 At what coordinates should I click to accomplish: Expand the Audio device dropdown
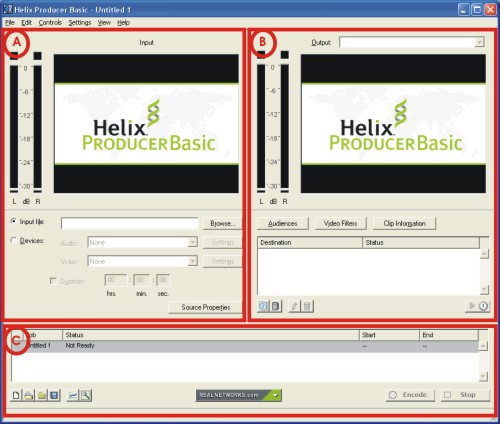[x=192, y=242]
